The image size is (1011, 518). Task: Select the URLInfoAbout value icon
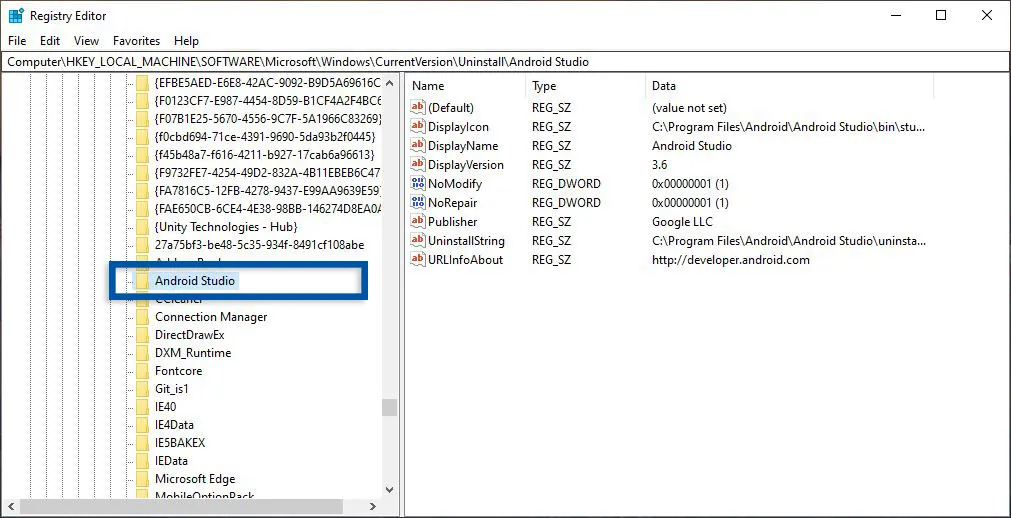418,259
